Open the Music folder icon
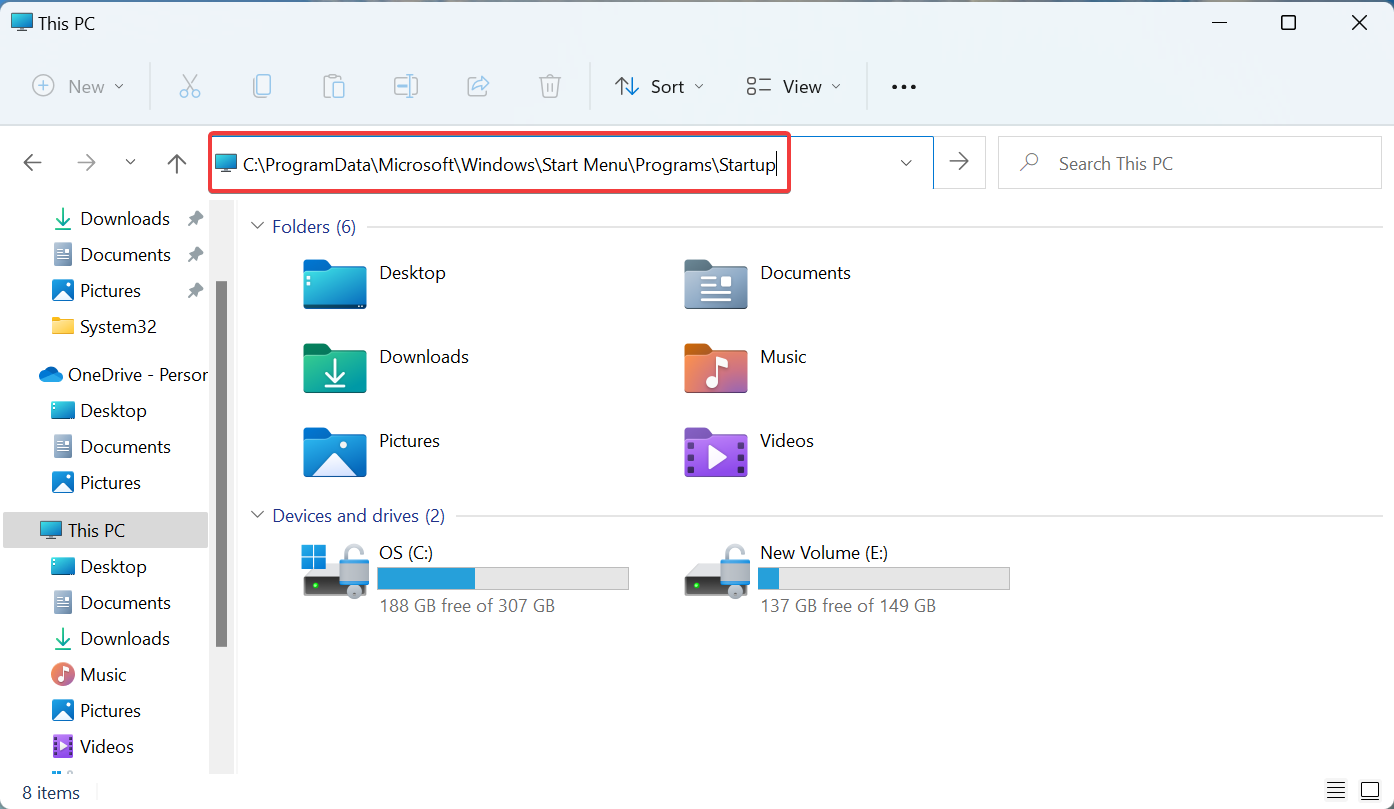1394x809 pixels. point(715,369)
